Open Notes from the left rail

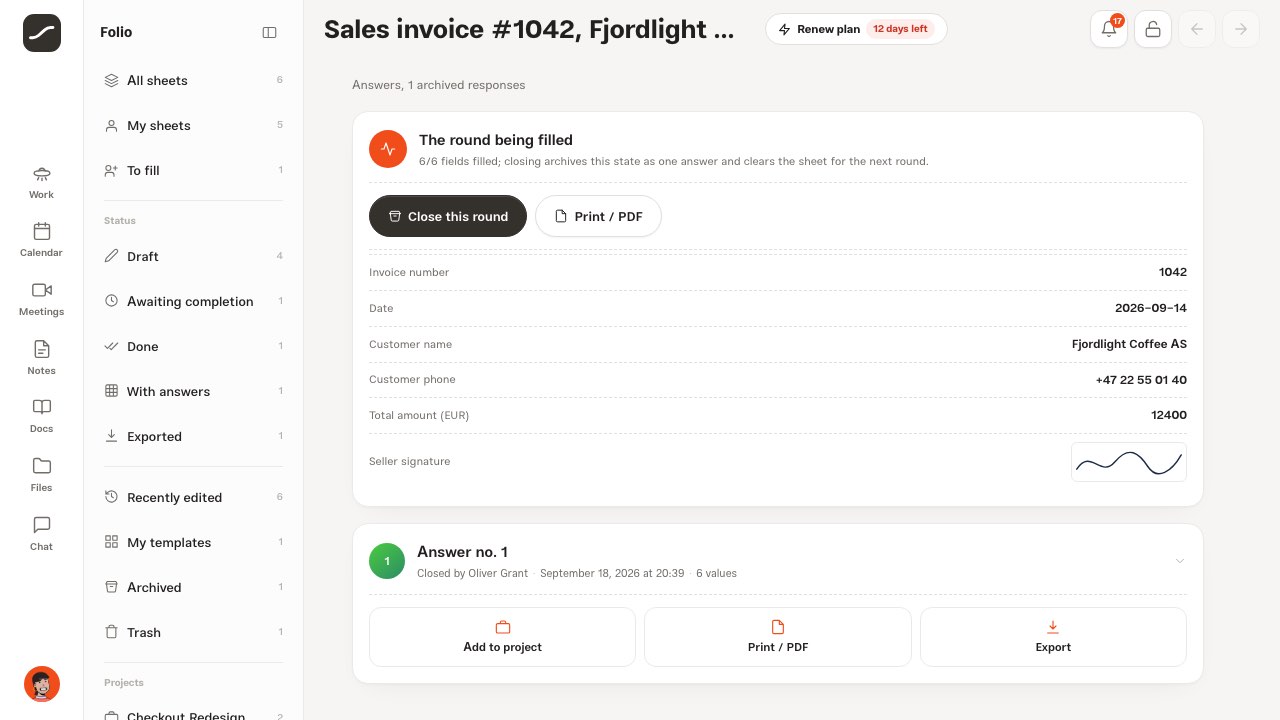(41, 358)
